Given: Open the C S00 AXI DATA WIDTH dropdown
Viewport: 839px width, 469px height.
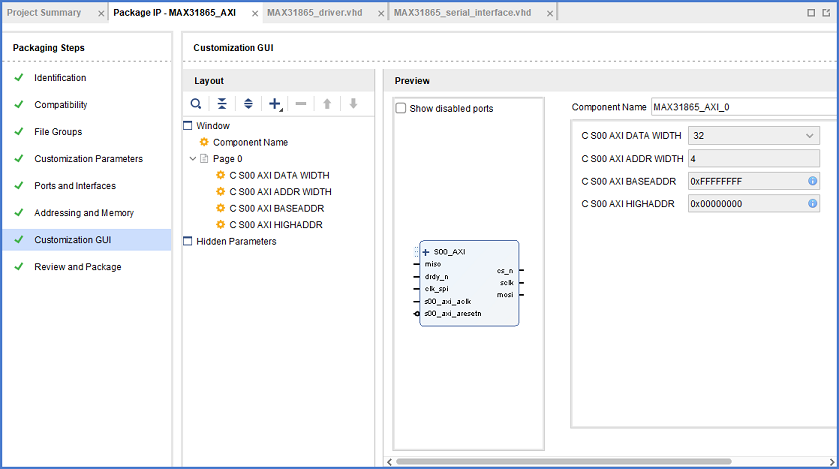Looking at the screenshot, I should pyautogui.click(x=754, y=136).
